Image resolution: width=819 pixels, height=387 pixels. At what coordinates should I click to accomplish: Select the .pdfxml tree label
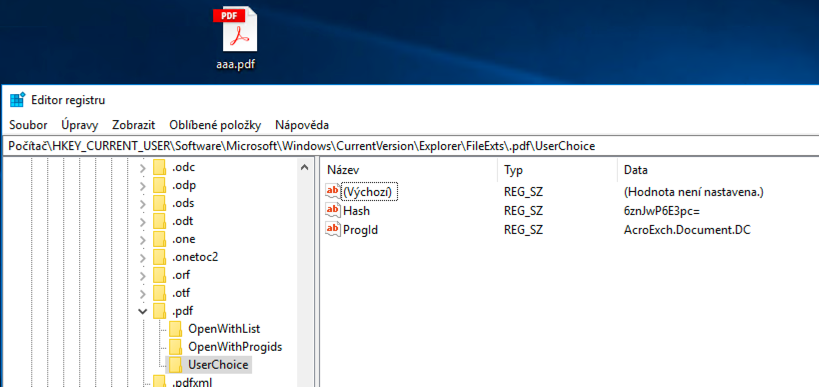[x=192, y=382]
